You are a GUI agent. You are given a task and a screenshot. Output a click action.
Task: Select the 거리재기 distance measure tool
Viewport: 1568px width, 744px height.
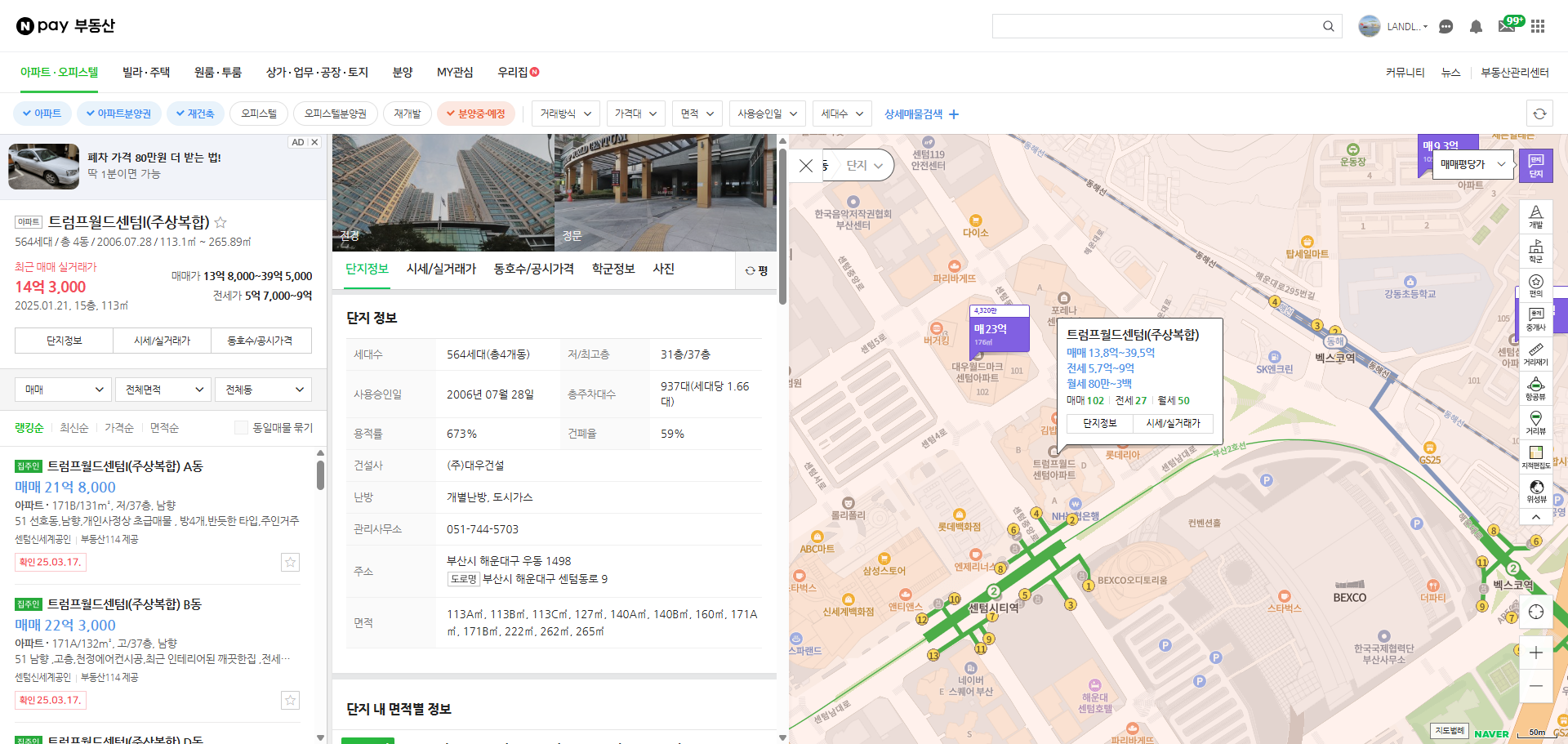(1536, 354)
